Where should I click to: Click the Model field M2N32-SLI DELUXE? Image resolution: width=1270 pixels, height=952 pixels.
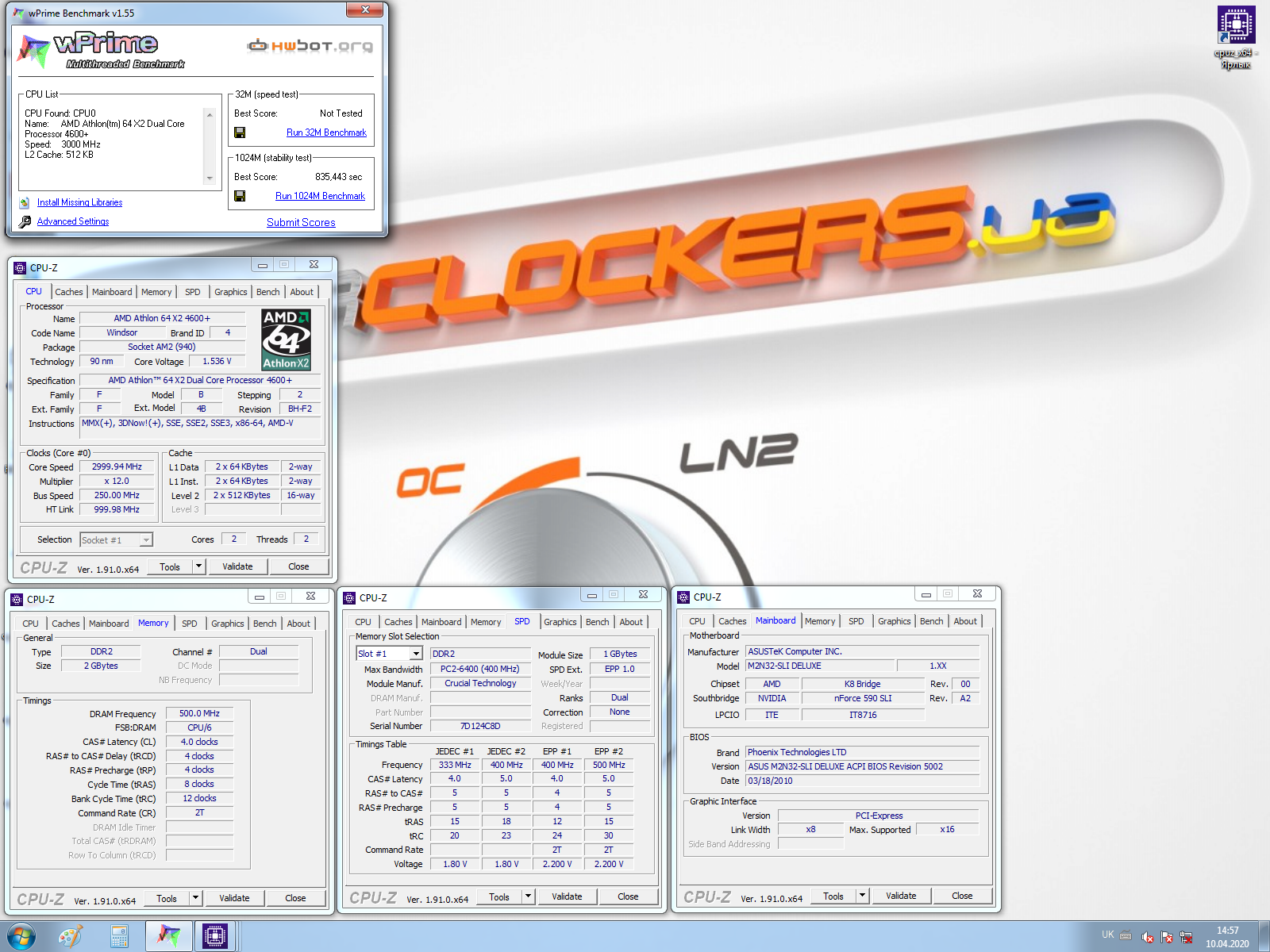[820, 666]
